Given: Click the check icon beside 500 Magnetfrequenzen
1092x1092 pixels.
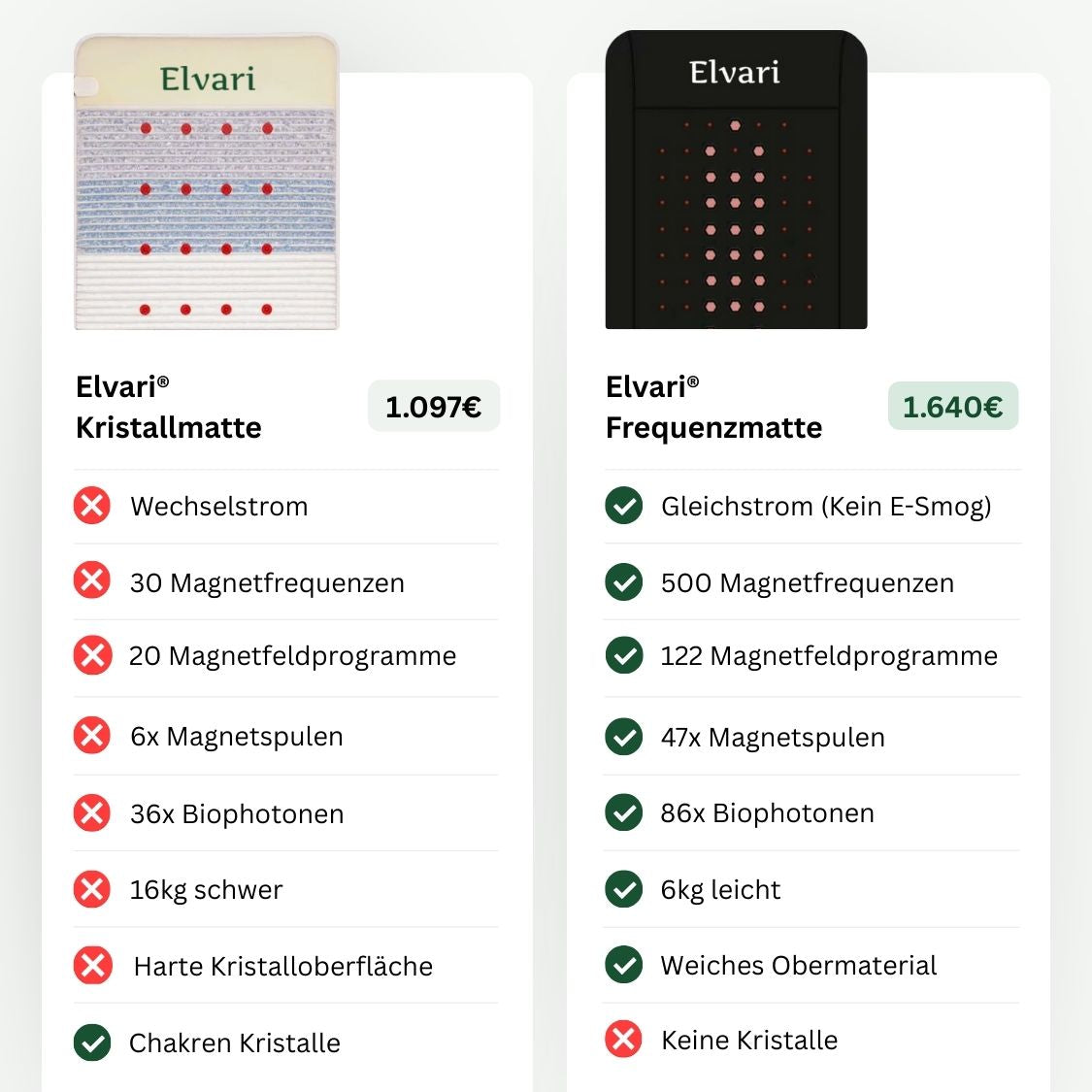Looking at the screenshot, I should tap(622, 581).
